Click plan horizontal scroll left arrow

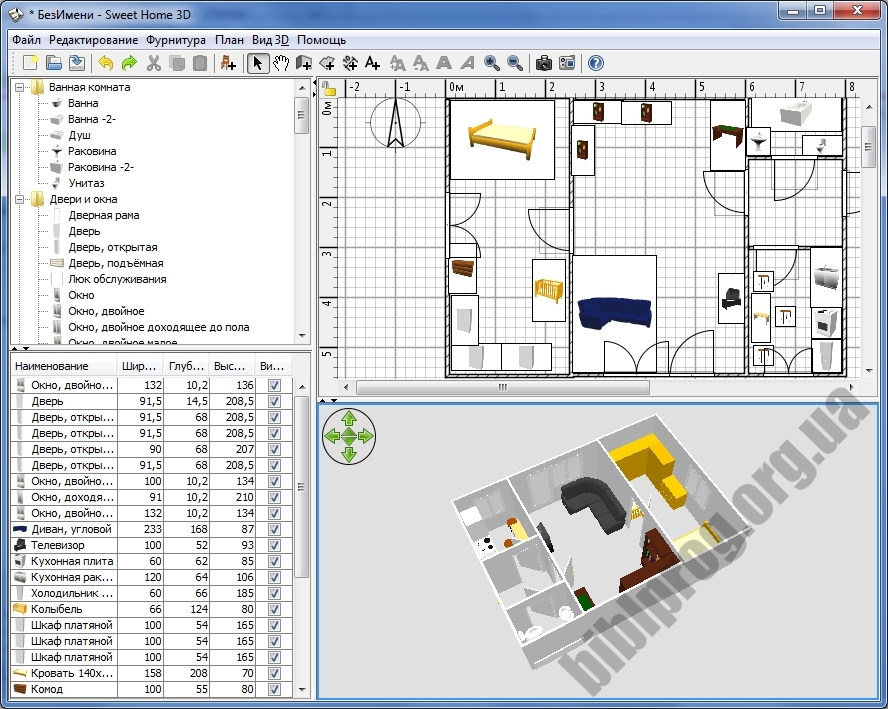point(347,387)
